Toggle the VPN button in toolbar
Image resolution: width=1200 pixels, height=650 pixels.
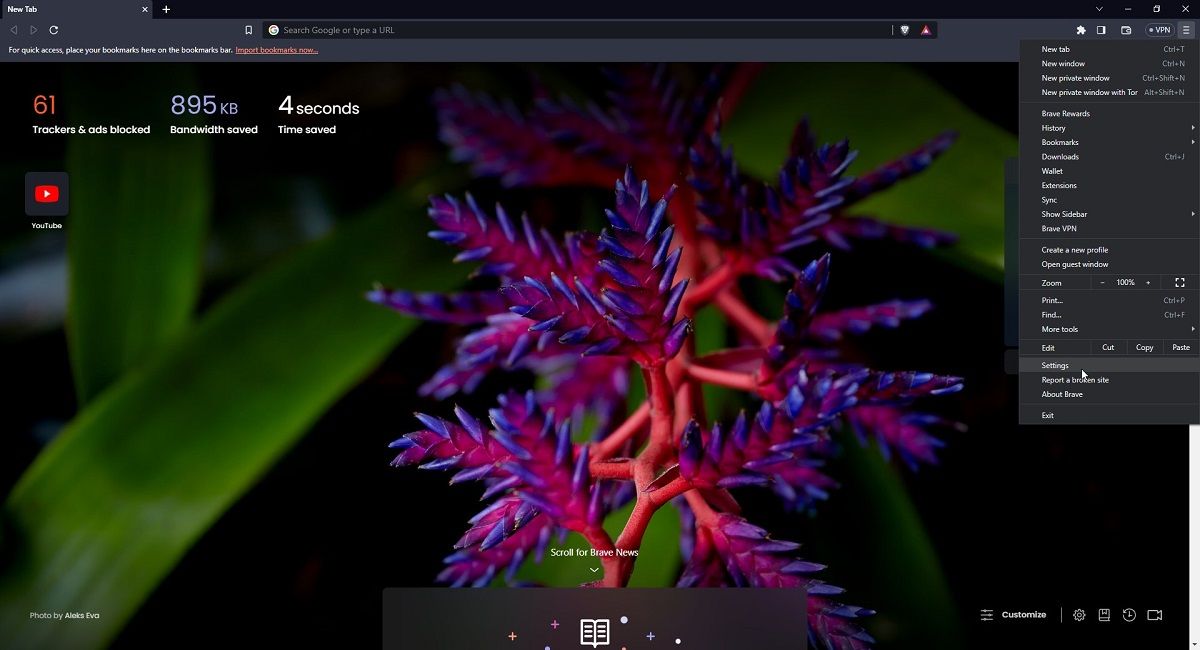[x=1159, y=30]
